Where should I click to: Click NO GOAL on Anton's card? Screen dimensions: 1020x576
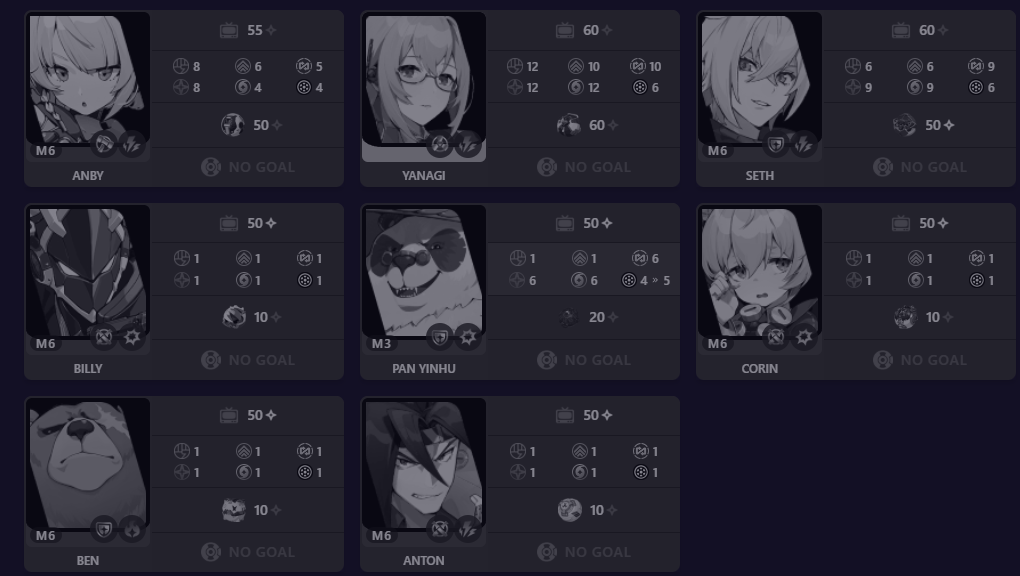[584, 552]
